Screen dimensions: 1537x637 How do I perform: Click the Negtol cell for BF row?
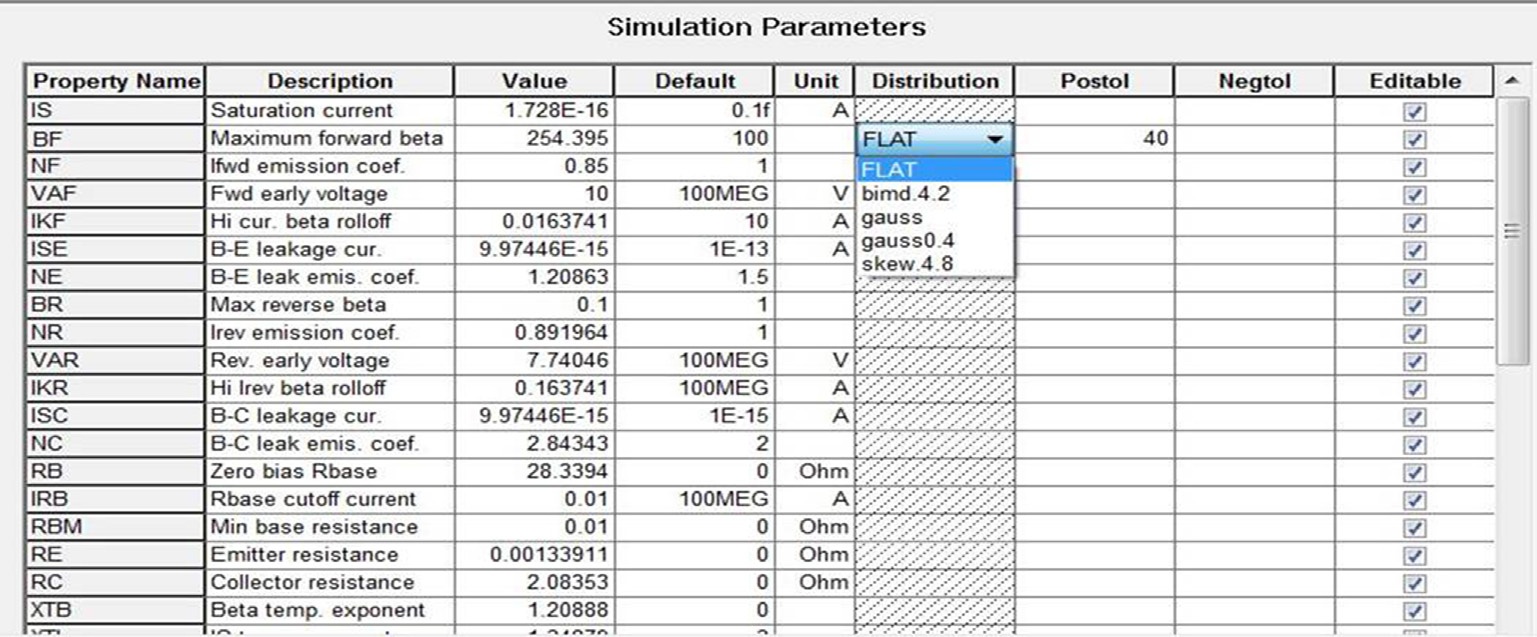(x=1254, y=141)
